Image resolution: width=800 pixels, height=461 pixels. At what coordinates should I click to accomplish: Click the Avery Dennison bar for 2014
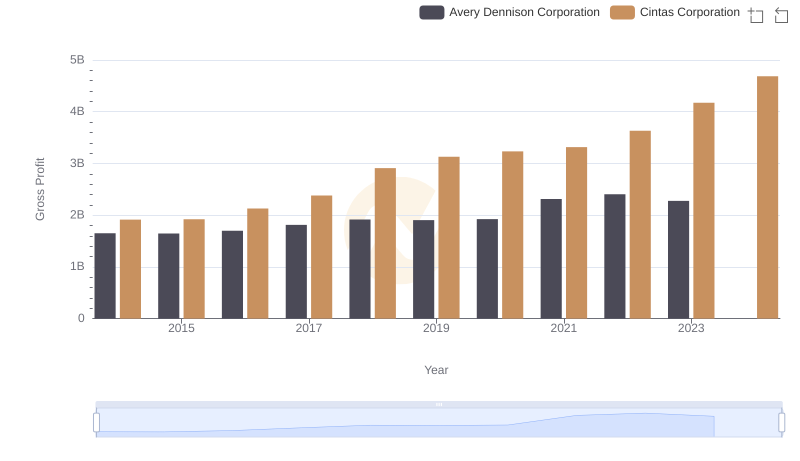click(105, 276)
